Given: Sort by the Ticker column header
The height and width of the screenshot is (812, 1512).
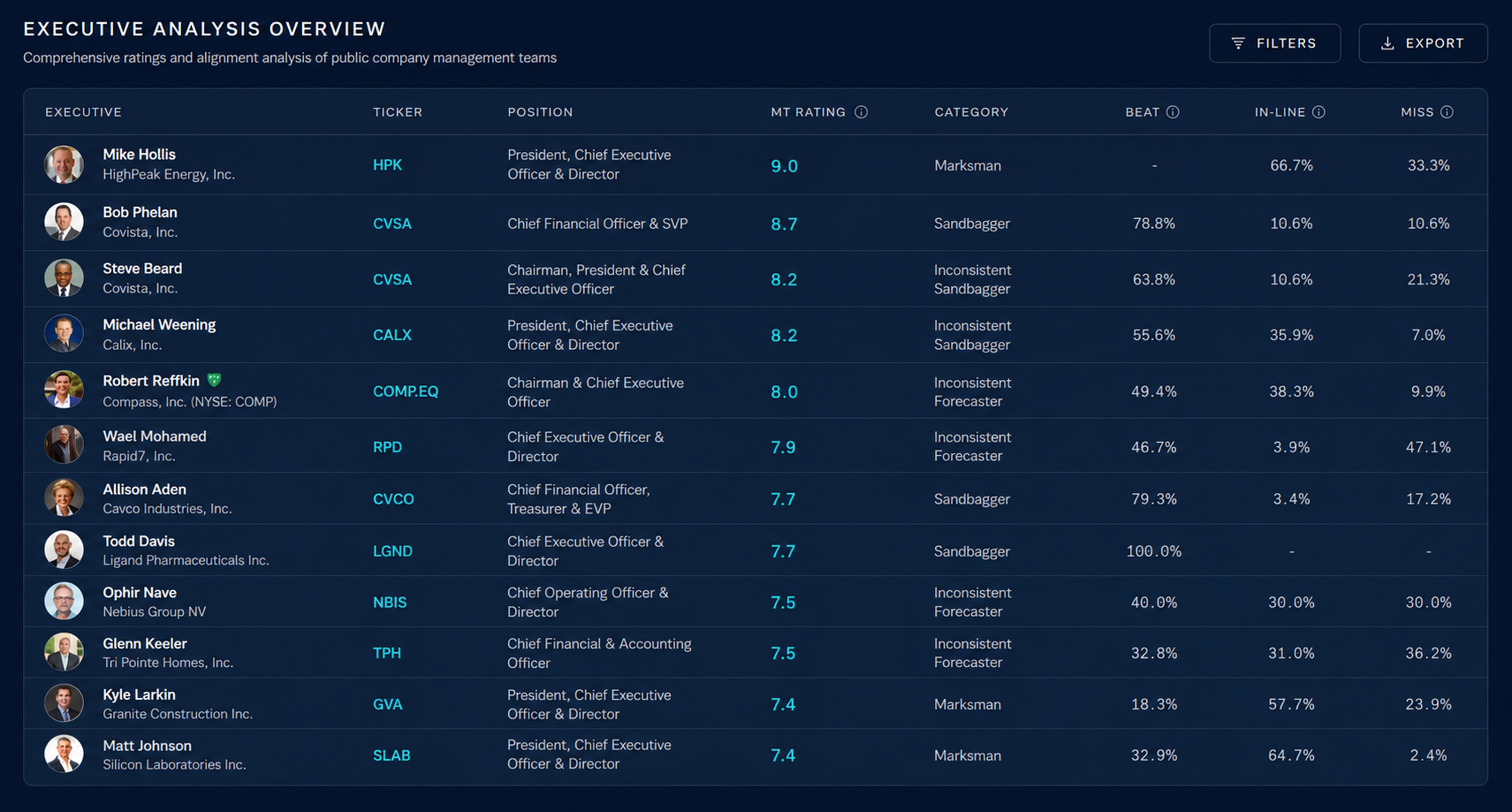Looking at the screenshot, I should pos(398,112).
